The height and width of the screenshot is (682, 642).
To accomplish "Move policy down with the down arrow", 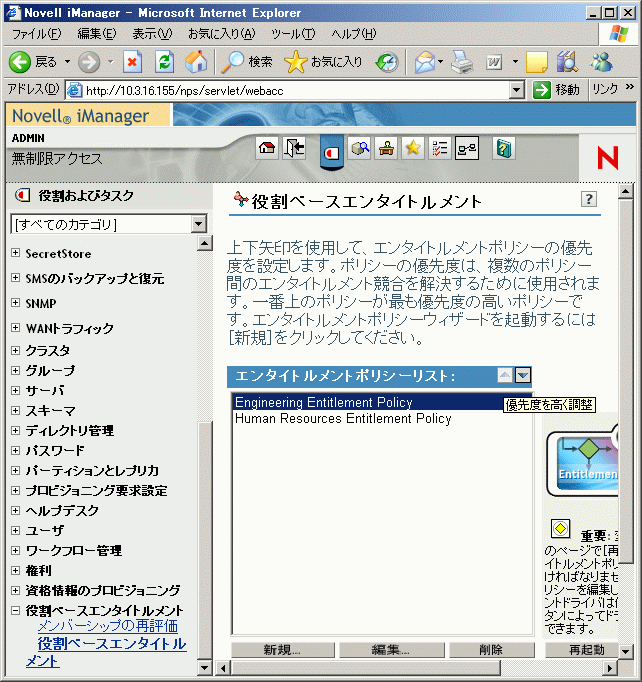I will pos(523,375).
